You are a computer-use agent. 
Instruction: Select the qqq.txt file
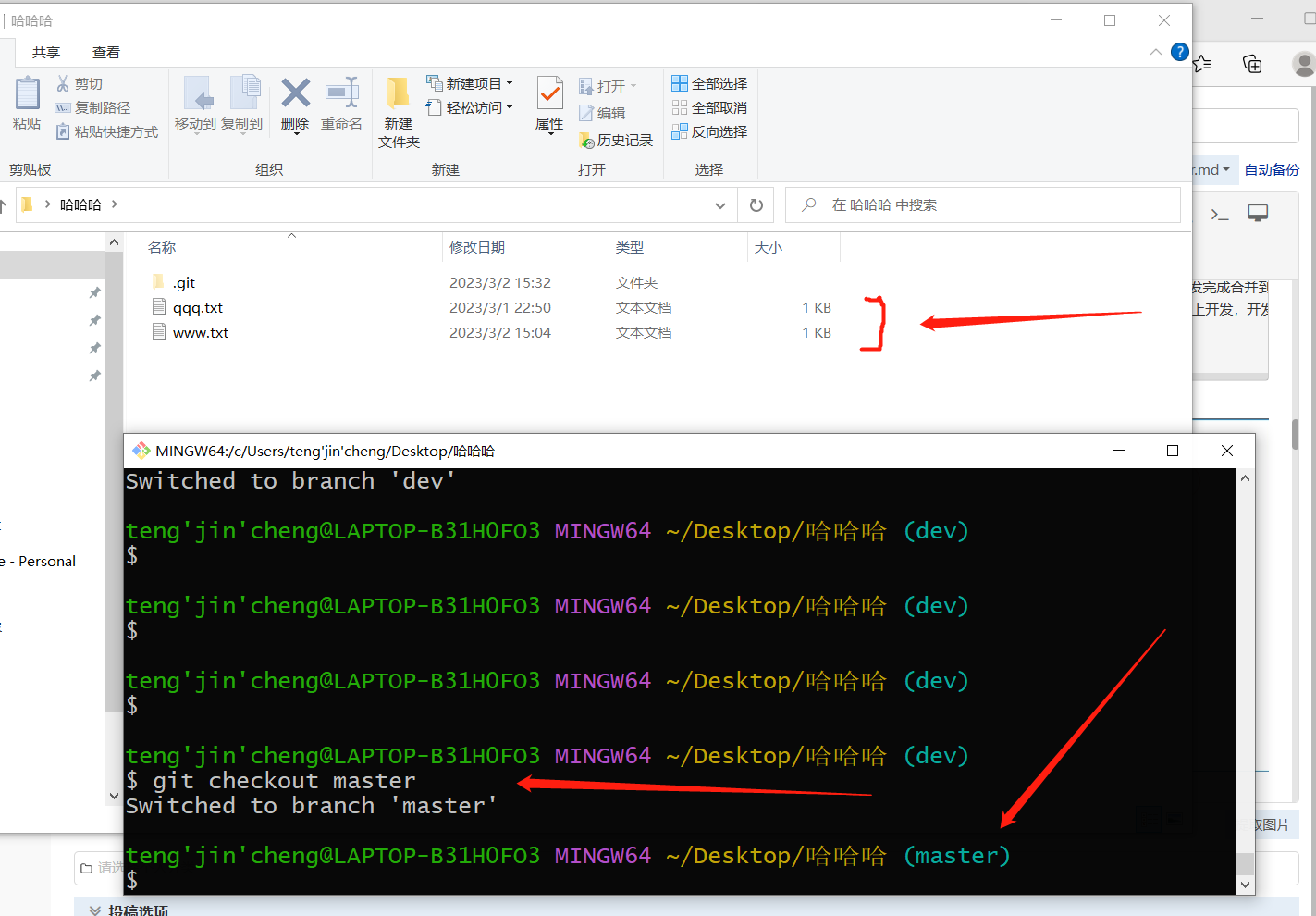(198, 308)
